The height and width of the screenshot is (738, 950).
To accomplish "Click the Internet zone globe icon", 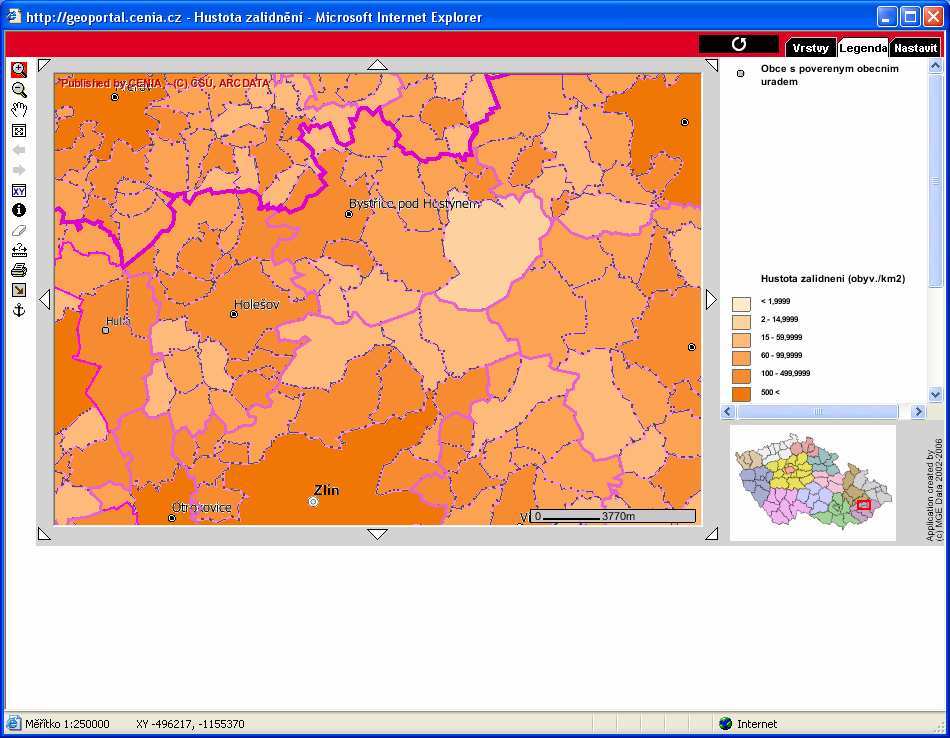I will click(725, 723).
